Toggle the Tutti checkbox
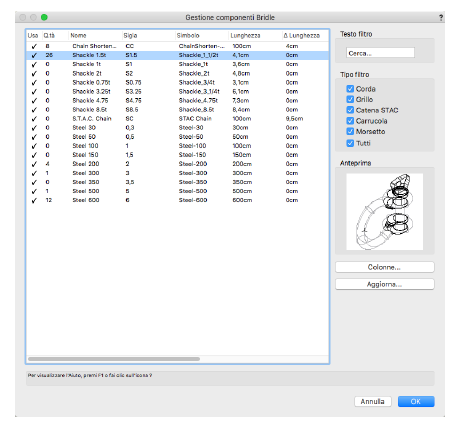Image resolution: width=458 pixels, height=426 pixels. tap(350, 143)
